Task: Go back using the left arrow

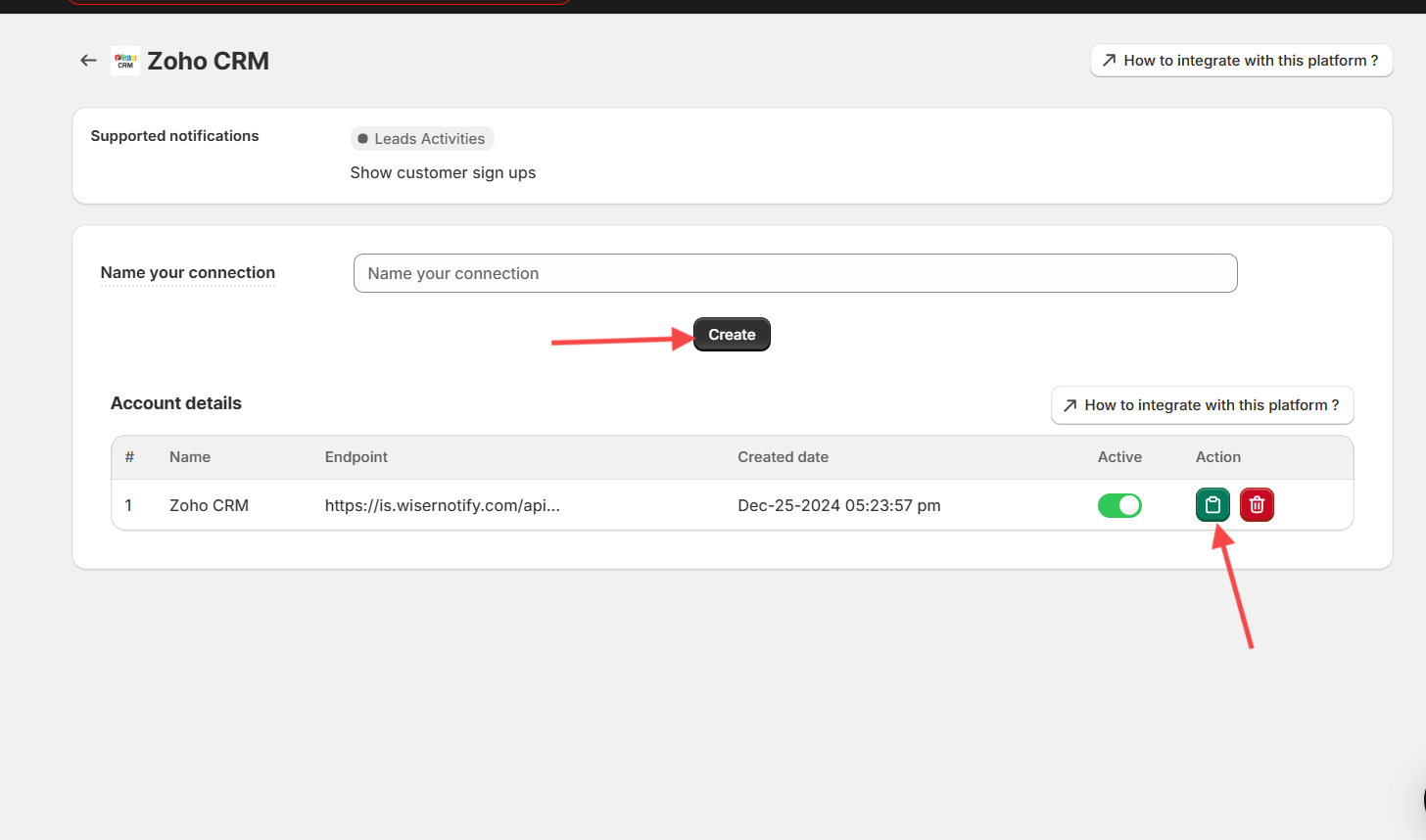Action: pyautogui.click(x=88, y=61)
